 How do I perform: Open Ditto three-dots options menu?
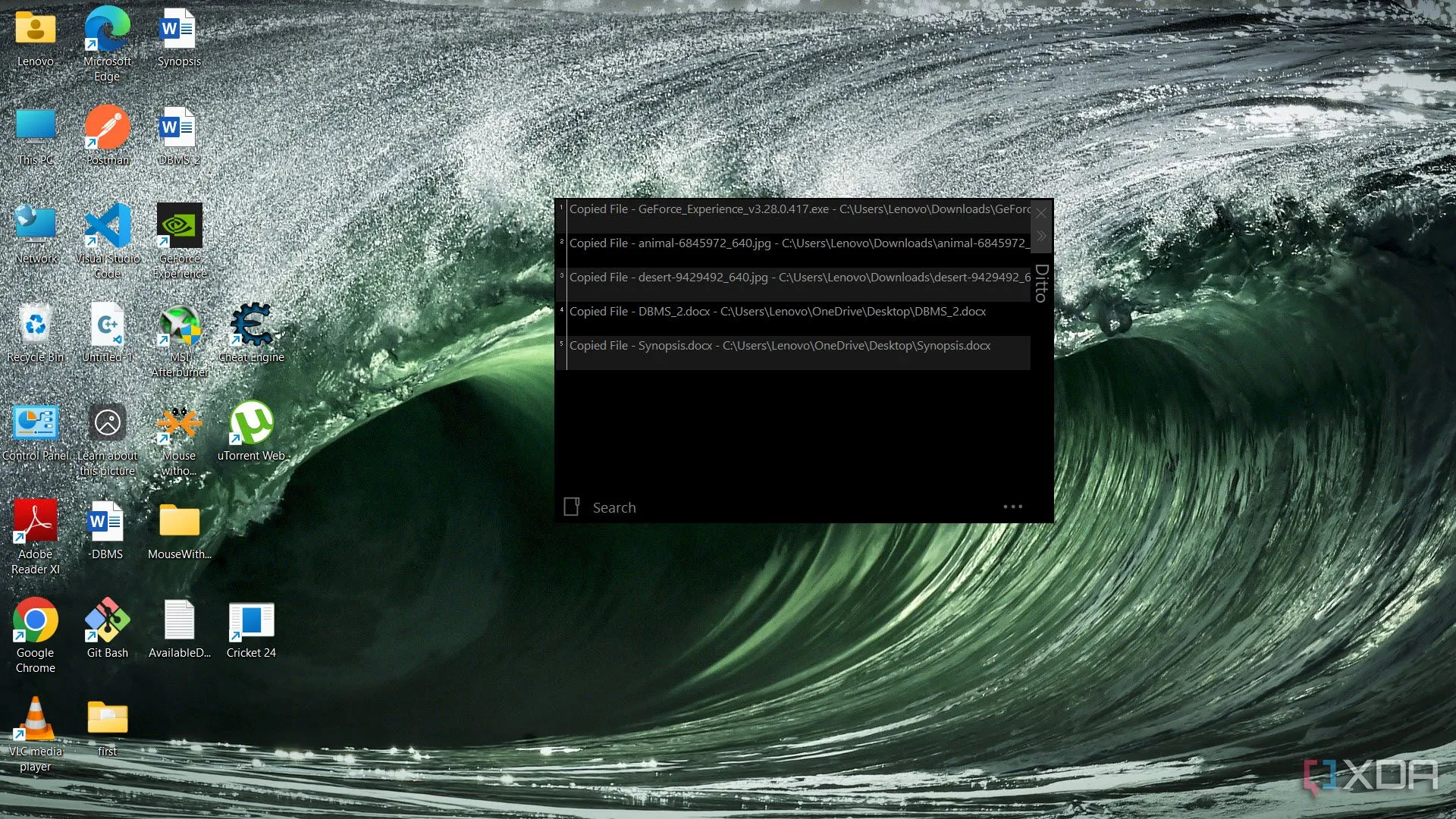coord(1013,507)
